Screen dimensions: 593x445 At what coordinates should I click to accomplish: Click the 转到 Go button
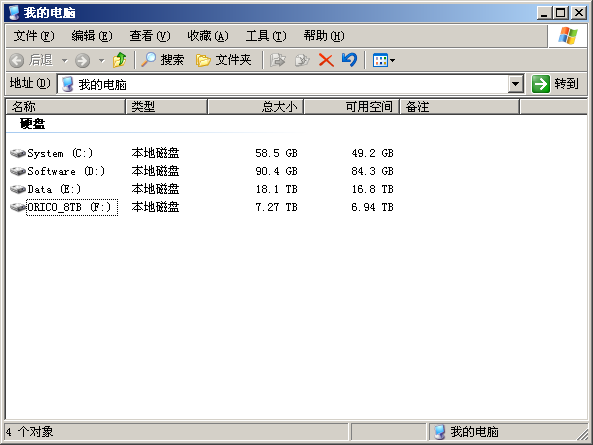tap(556, 84)
